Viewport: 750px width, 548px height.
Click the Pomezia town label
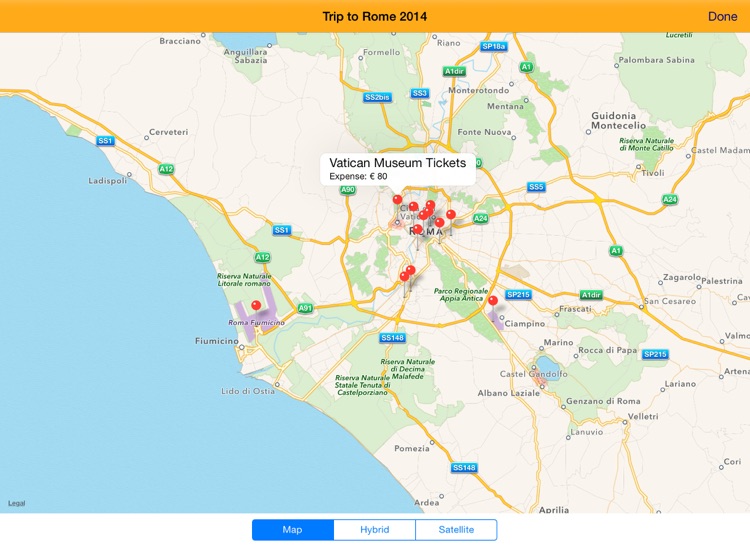pyautogui.click(x=411, y=449)
